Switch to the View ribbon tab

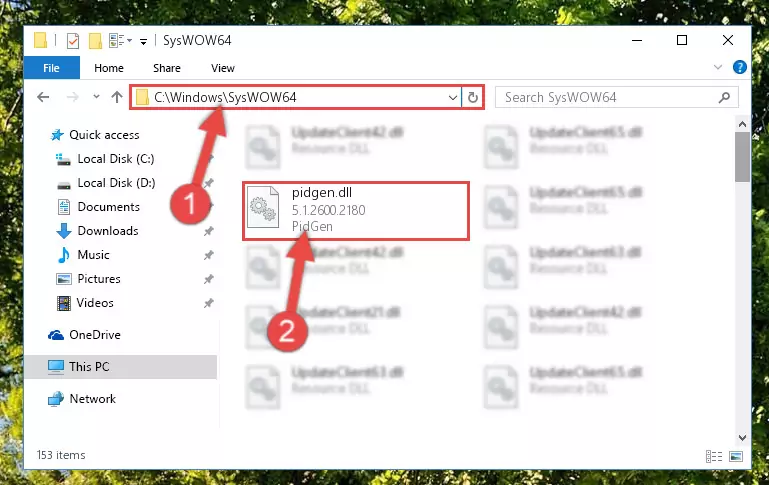223,68
